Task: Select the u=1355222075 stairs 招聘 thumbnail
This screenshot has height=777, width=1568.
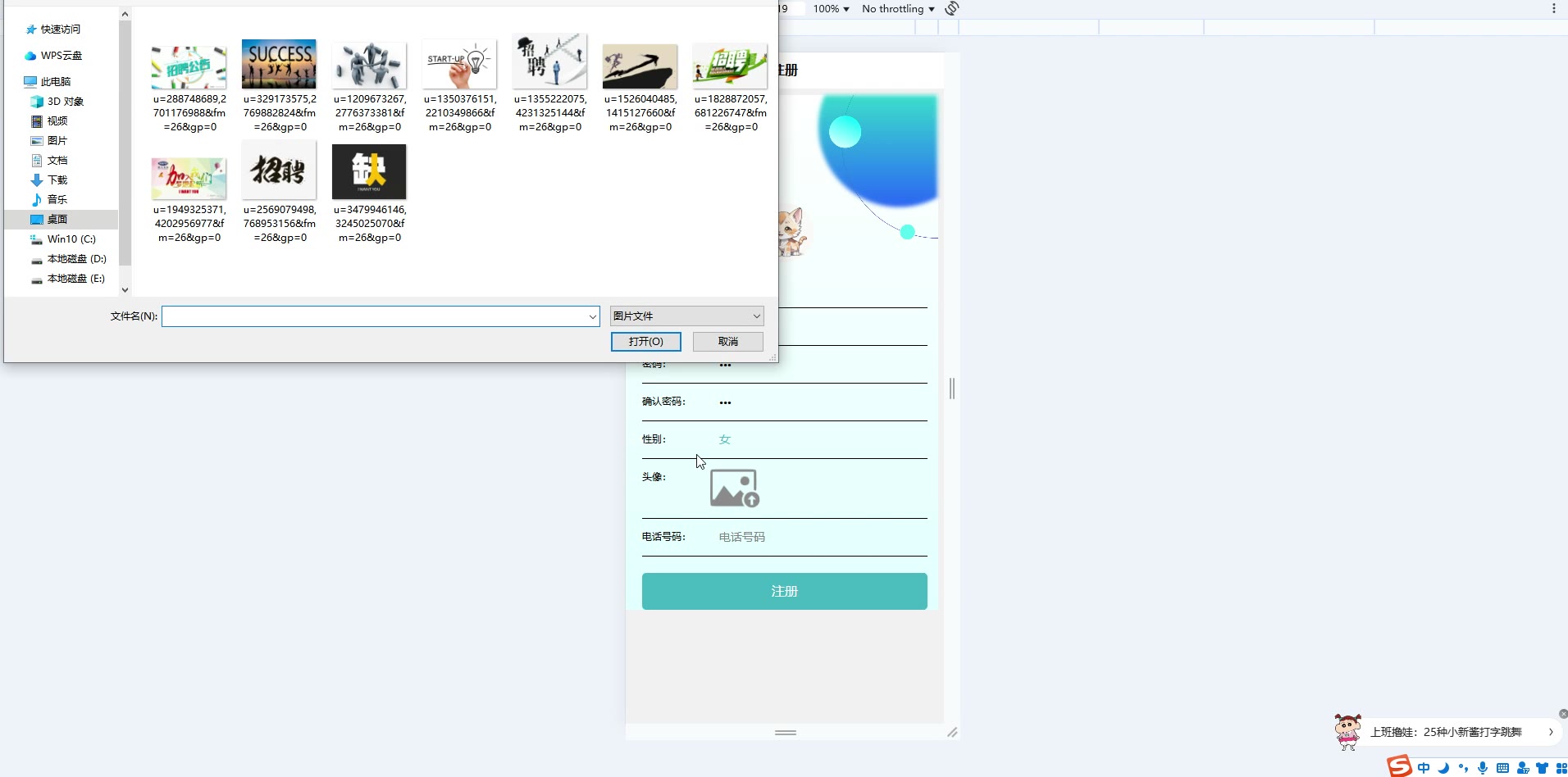Action: click(549, 61)
